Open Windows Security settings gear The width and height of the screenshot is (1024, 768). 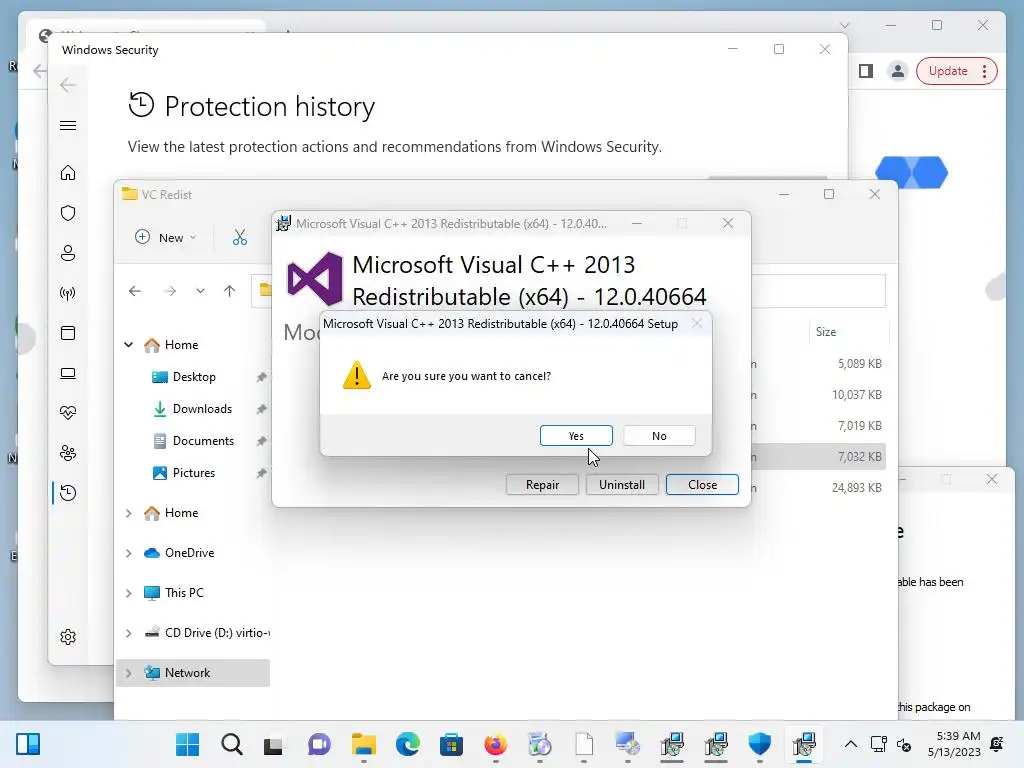tap(68, 637)
